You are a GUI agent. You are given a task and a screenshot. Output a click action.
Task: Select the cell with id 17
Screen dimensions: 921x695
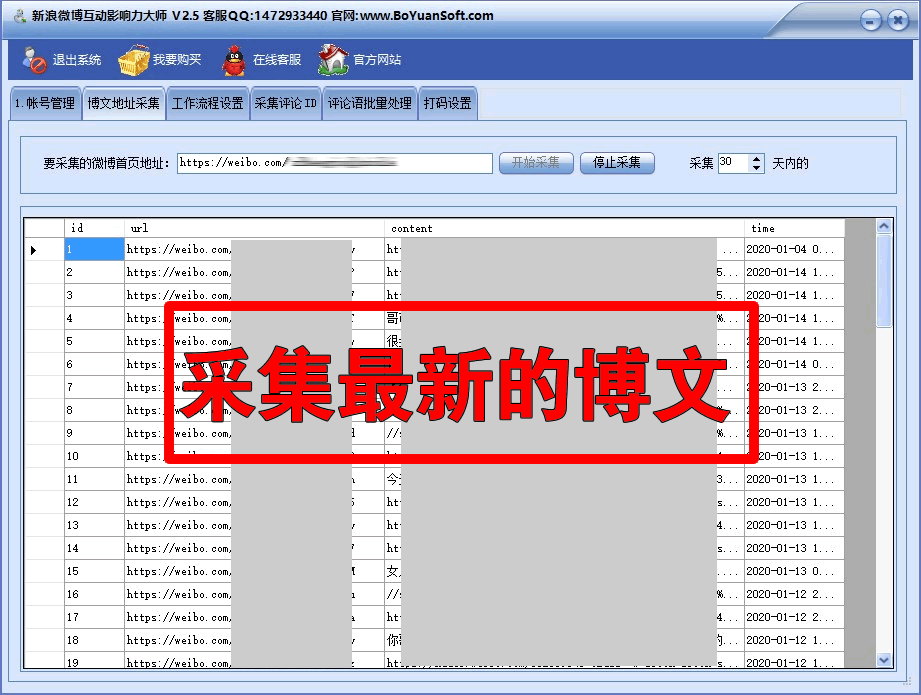click(94, 617)
